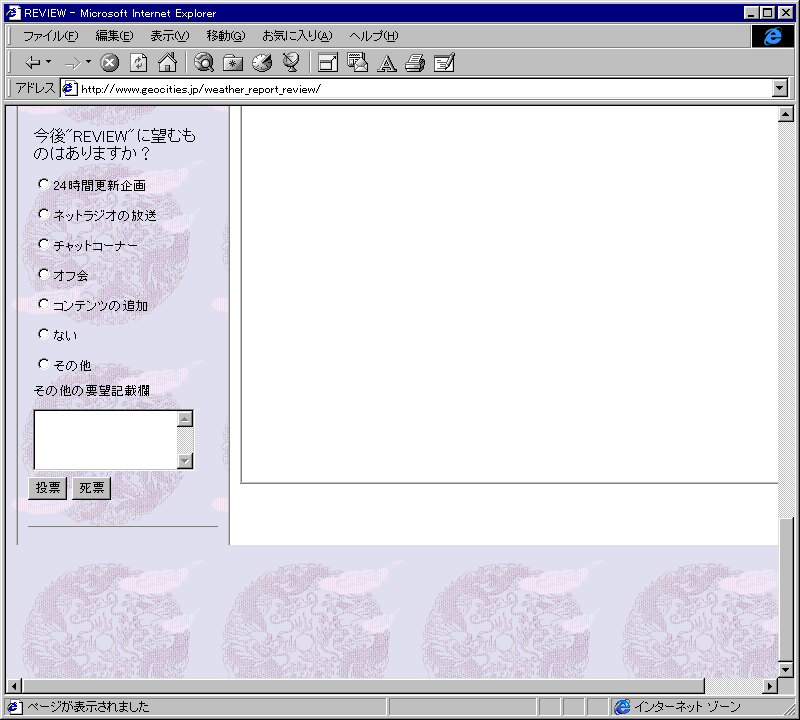Viewport: 800px width, 720px height.
Task: Select the ネットラジオの放送 radio option
Action: [44, 214]
